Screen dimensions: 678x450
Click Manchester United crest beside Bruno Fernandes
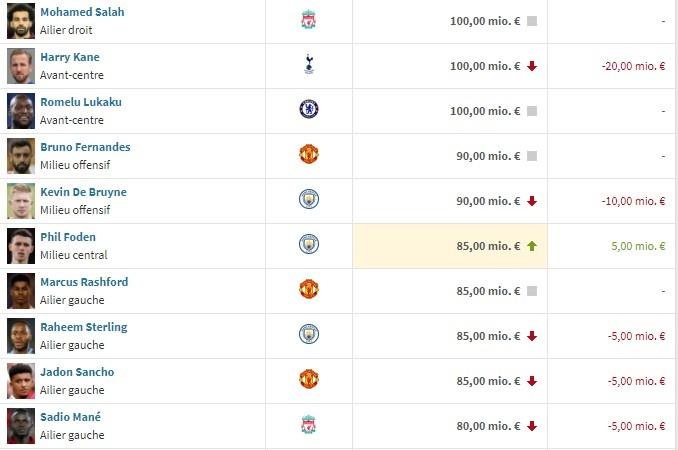click(309, 154)
